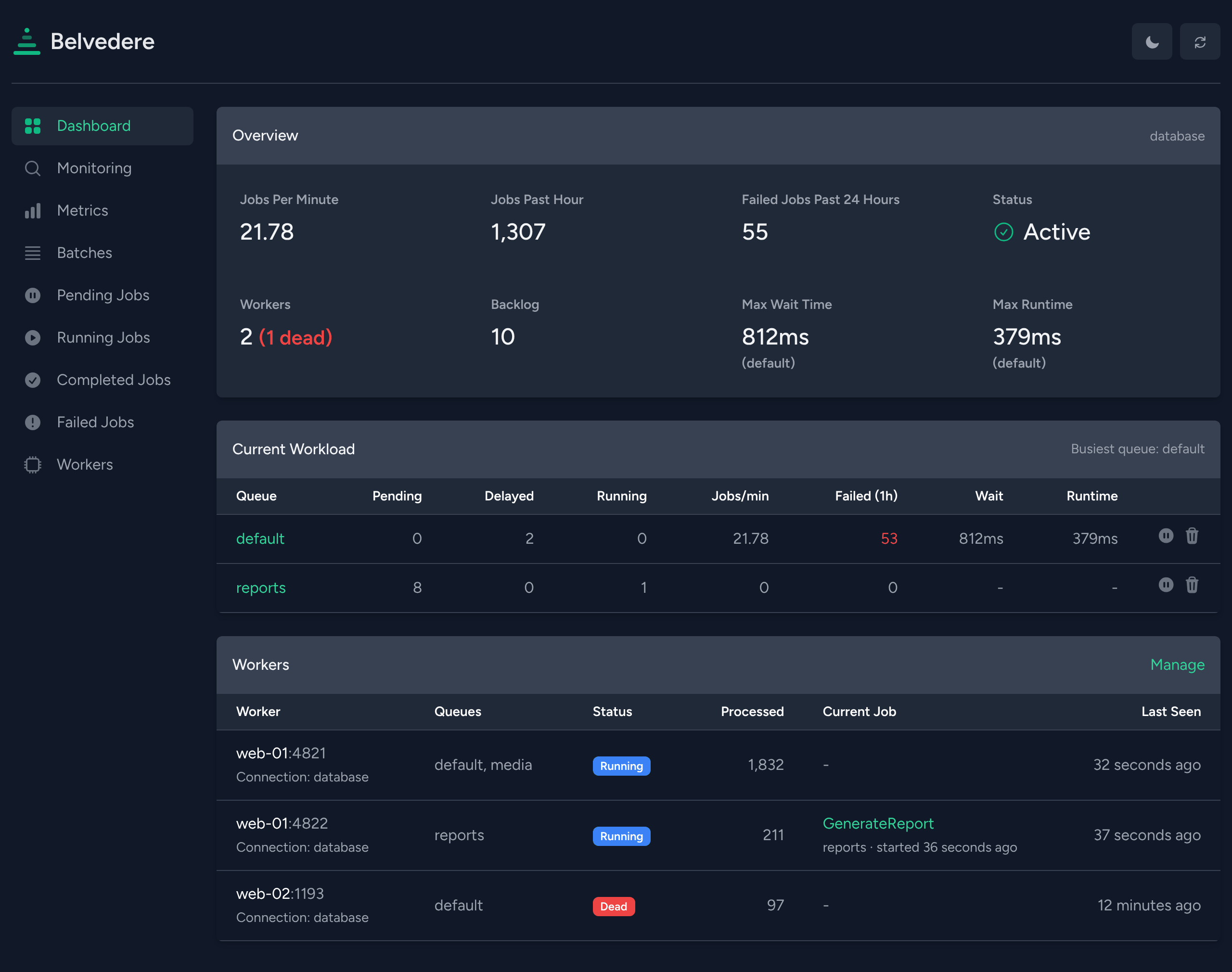Open the Metrics page
The image size is (1232, 972).
click(103, 211)
